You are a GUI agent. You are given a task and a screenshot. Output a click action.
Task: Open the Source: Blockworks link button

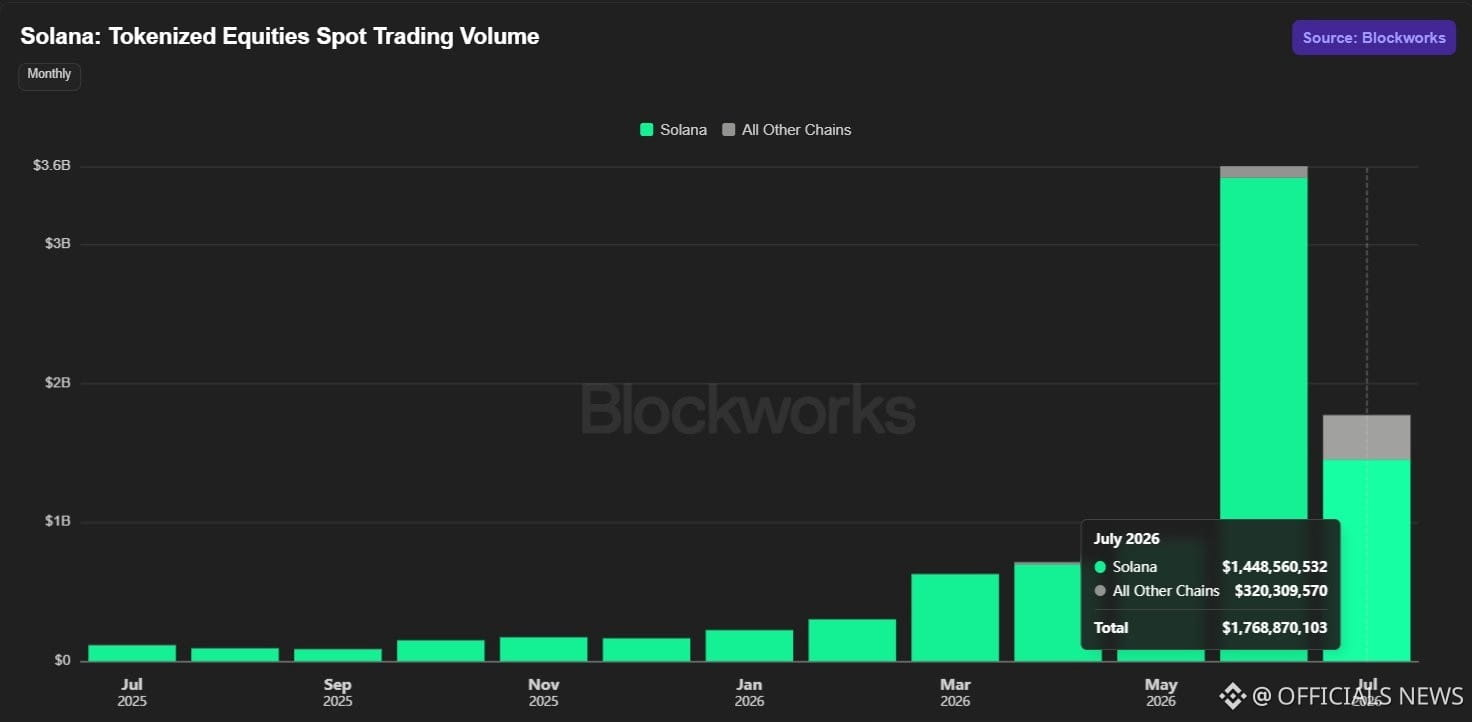[x=1374, y=38]
